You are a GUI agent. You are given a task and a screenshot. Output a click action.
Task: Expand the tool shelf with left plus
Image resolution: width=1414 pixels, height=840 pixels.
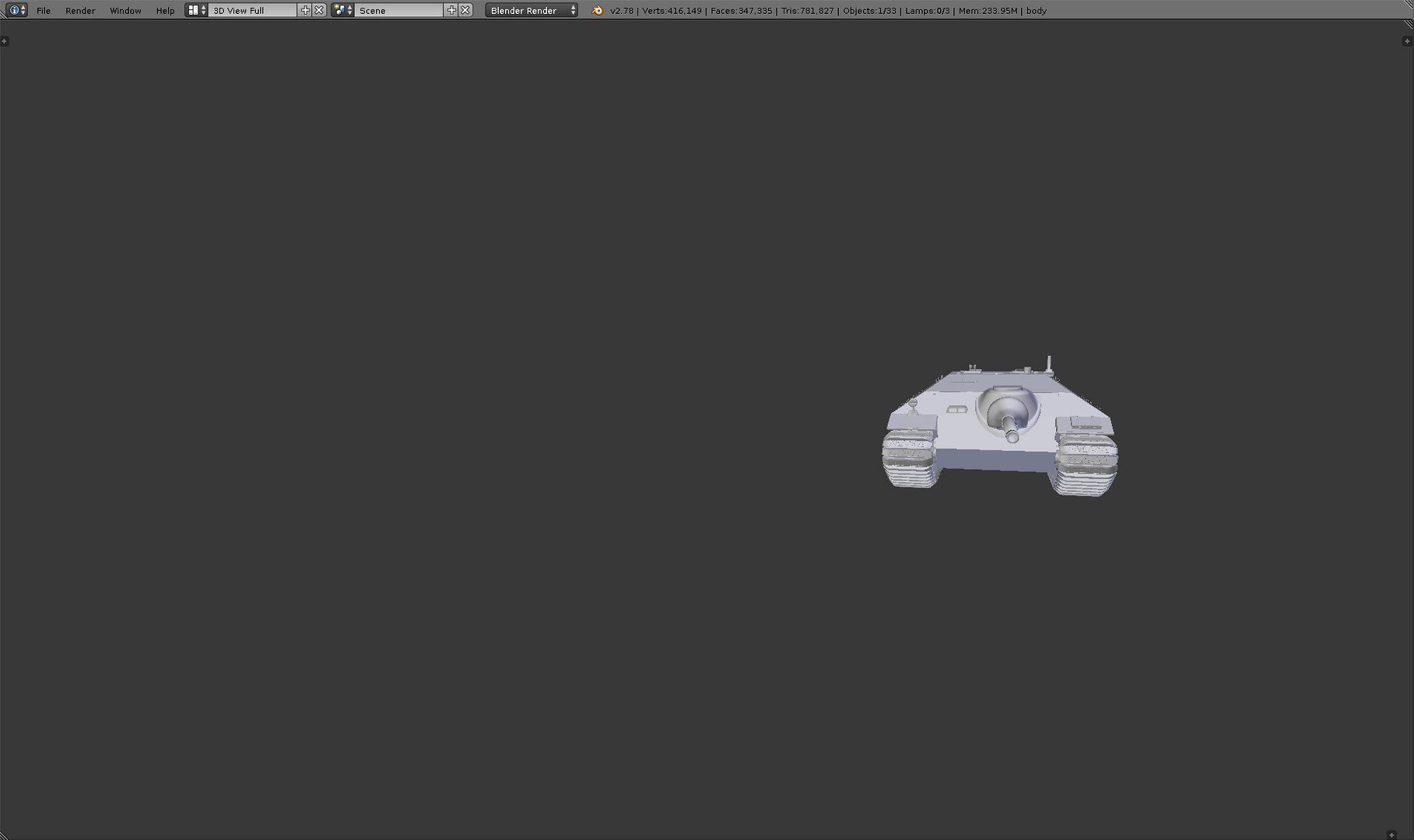5,41
